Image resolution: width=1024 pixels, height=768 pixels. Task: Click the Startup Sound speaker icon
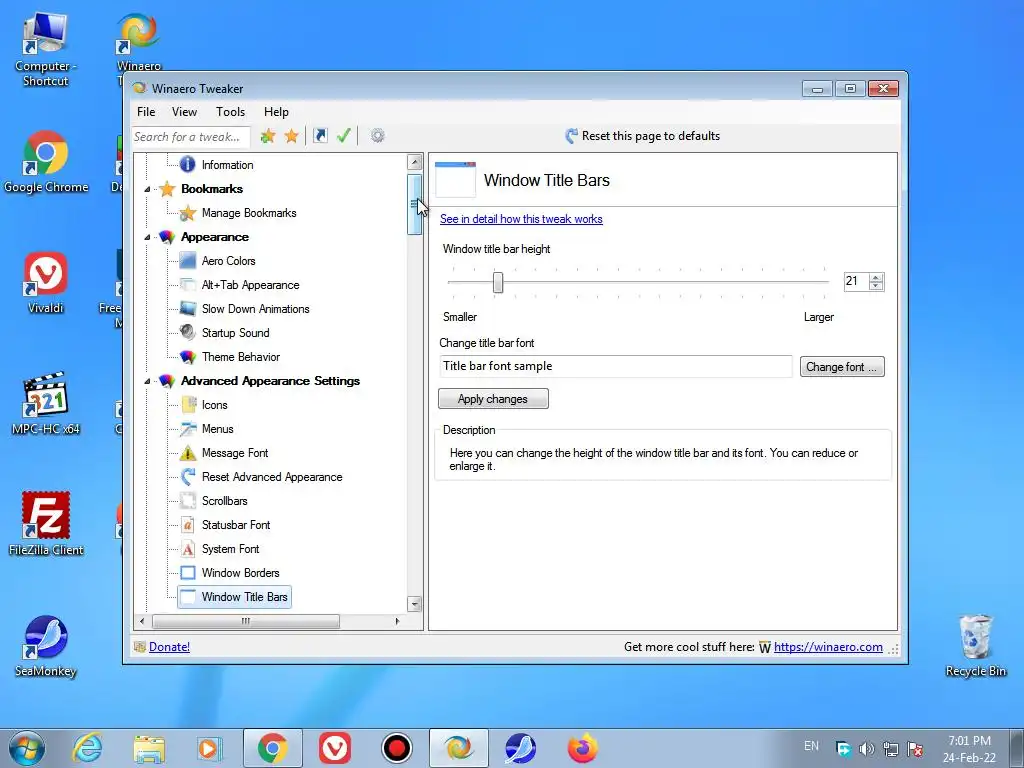click(x=187, y=332)
